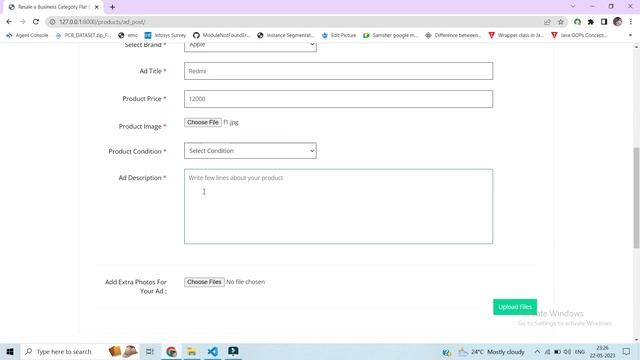Open Task View in taskbar
Image resolution: width=640 pixels, height=360 pixels.
(x=150, y=351)
